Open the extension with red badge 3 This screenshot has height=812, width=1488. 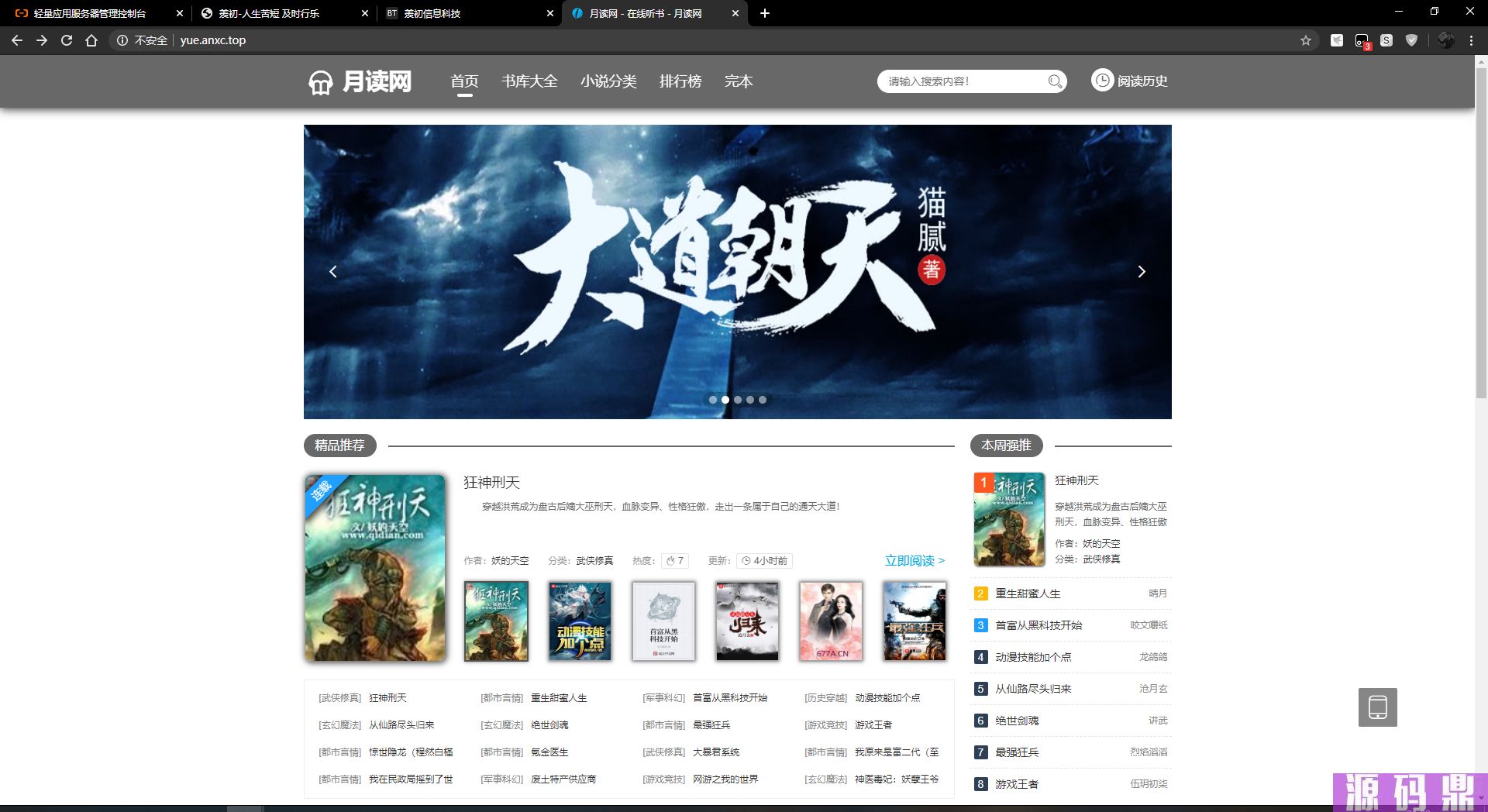pyautogui.click(x=1362, y=41)
